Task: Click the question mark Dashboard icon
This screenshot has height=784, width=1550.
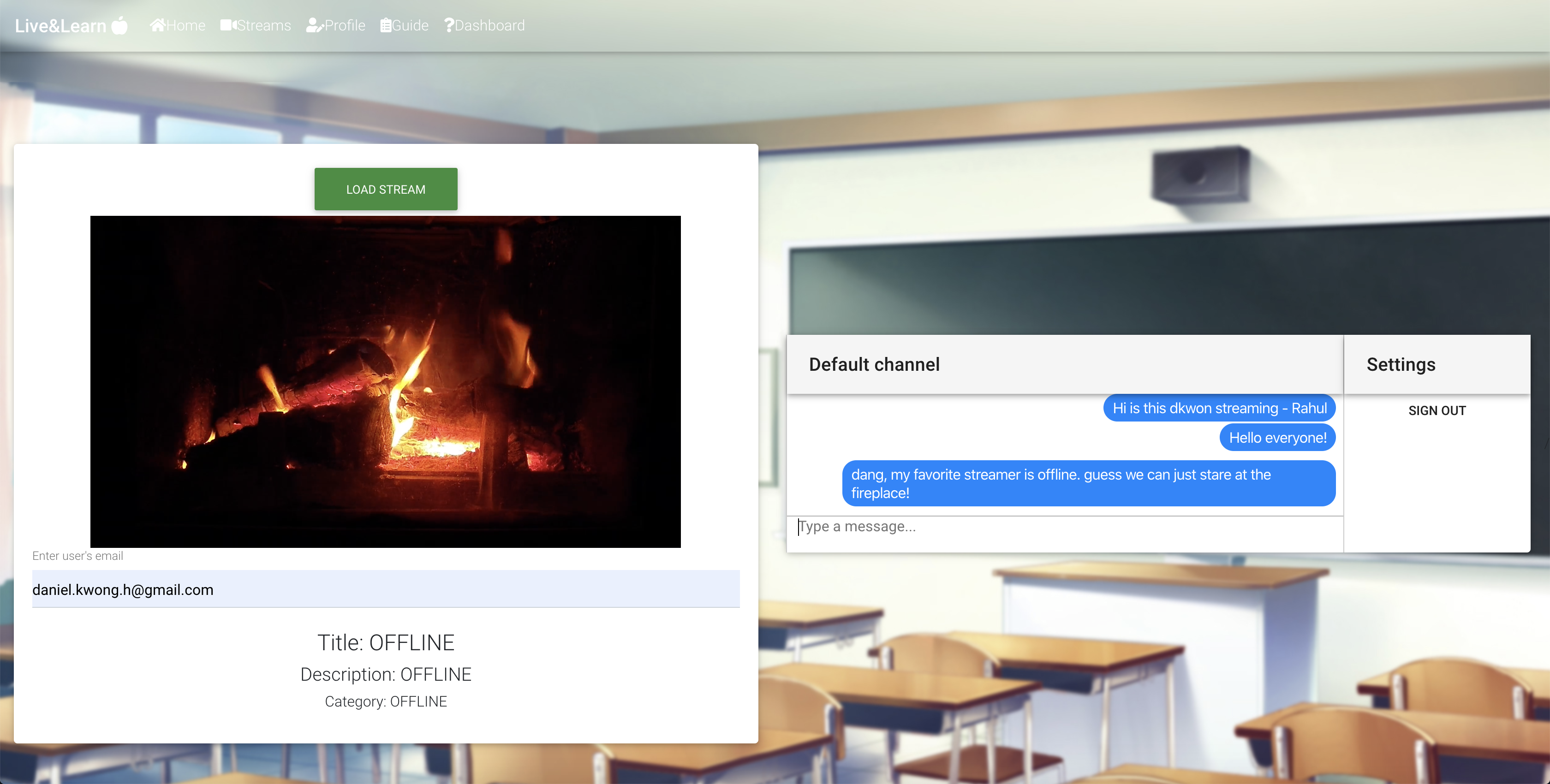Action: (449, 25)
